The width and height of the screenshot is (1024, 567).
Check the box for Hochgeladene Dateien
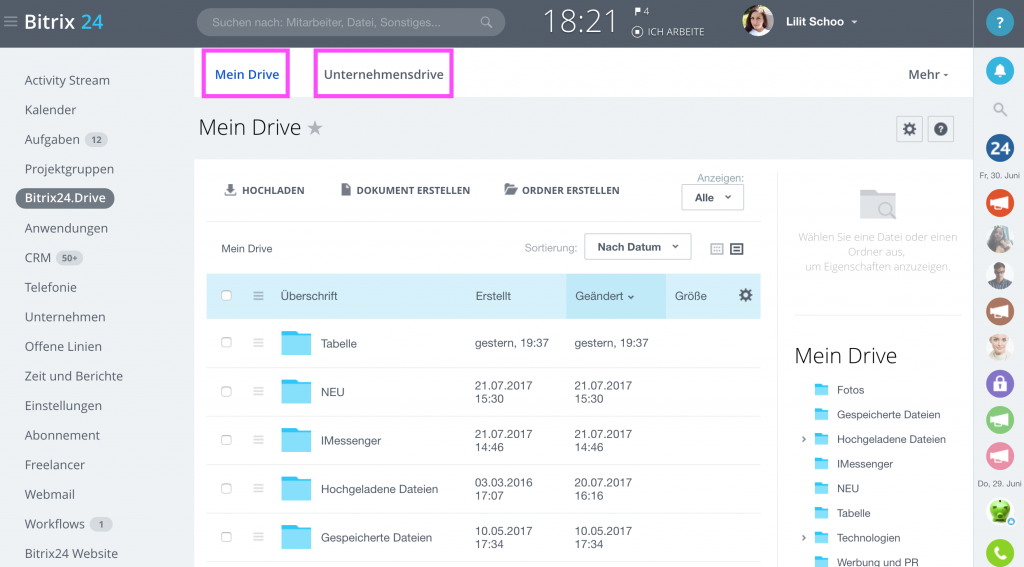click(226, 489)
